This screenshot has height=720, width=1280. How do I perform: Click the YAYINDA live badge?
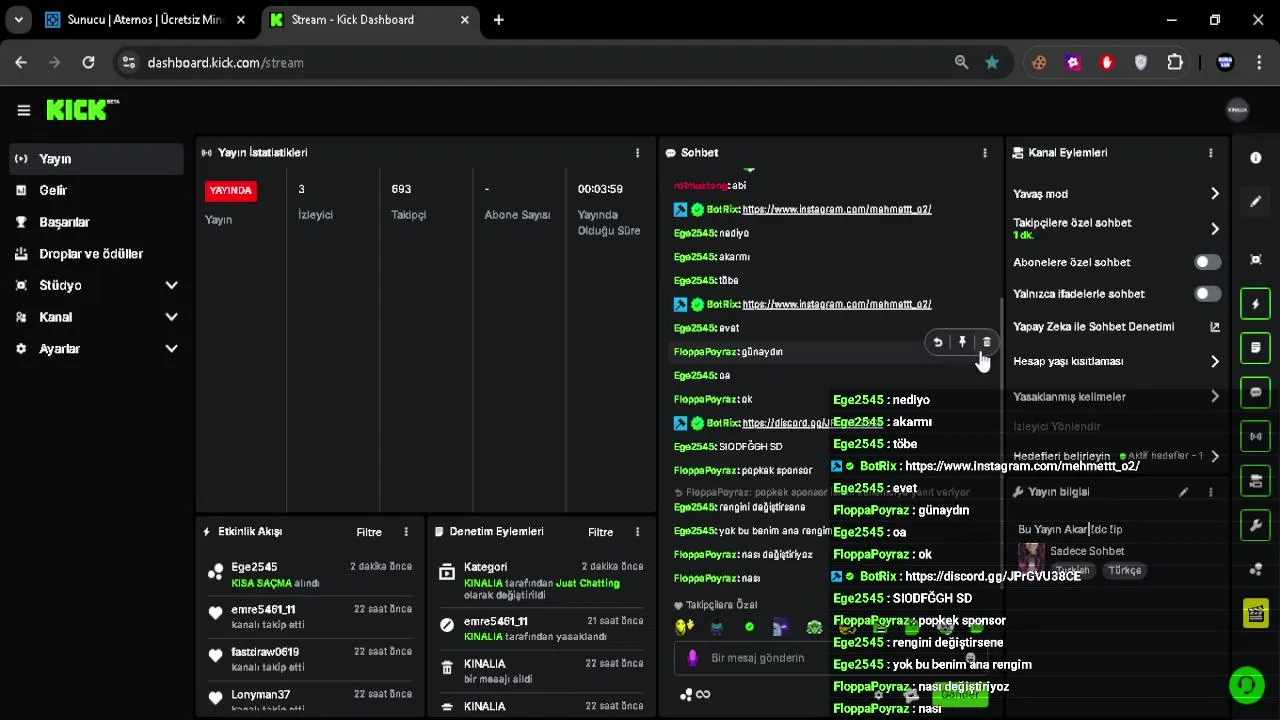coord(231,190)
